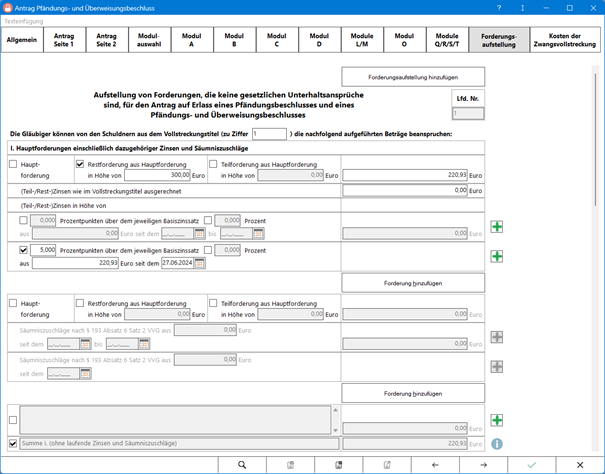Click the back arrow in bottom toolbar
This screenshot has width=605, height=474.
point(435,465)
